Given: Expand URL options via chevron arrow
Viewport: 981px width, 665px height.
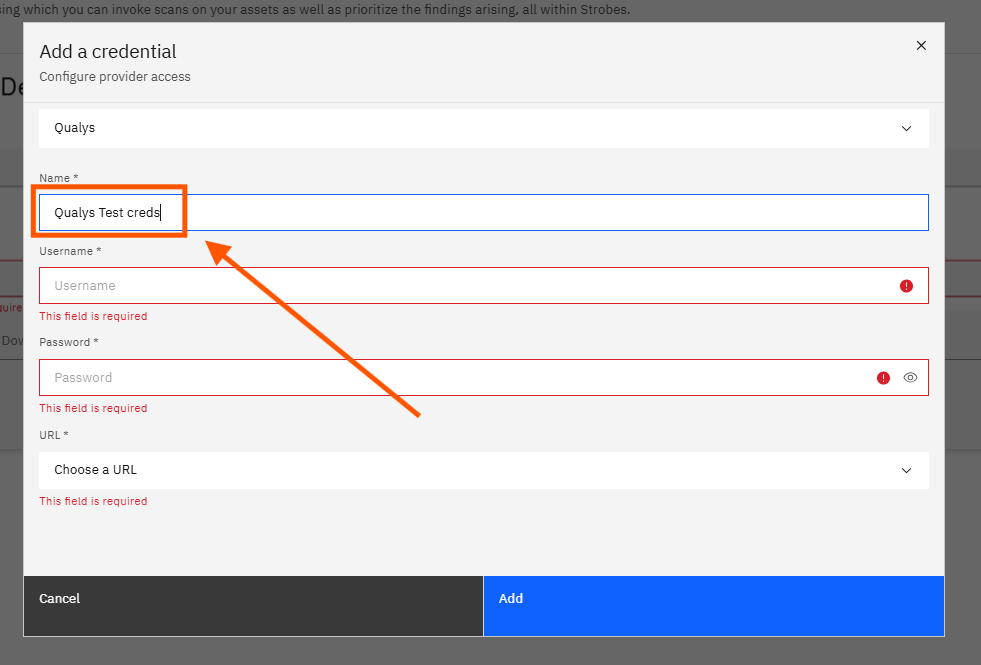Looking at the screenshot, I should 906,470.
